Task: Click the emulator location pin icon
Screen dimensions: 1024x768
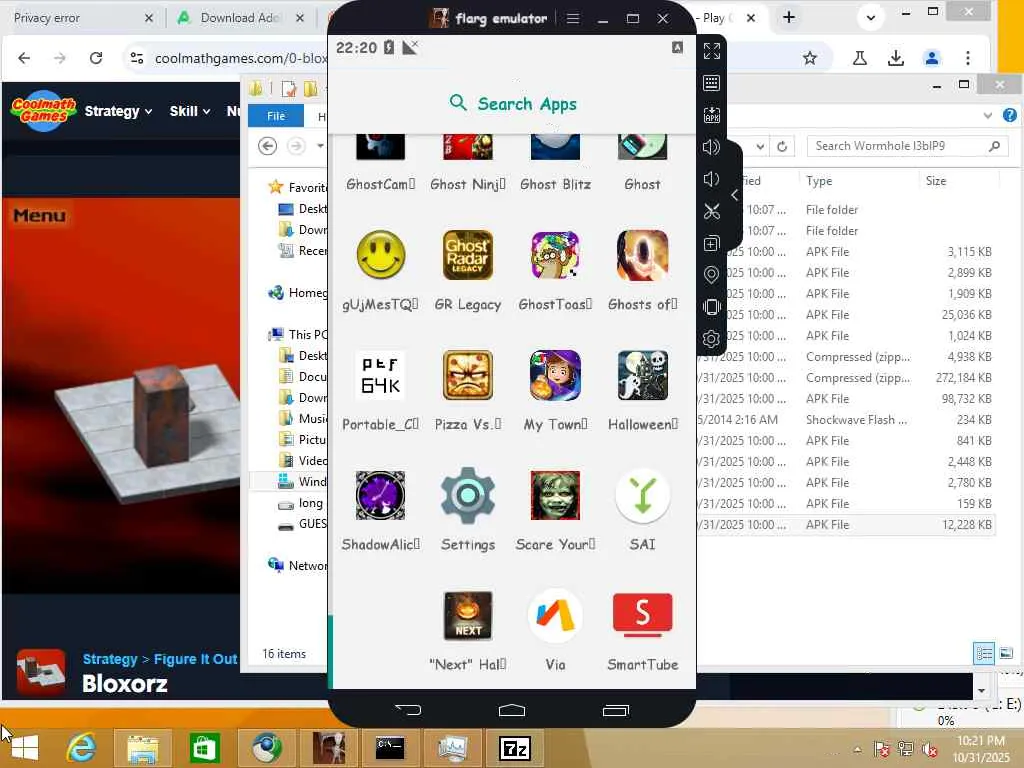Action: pos(712,275)
